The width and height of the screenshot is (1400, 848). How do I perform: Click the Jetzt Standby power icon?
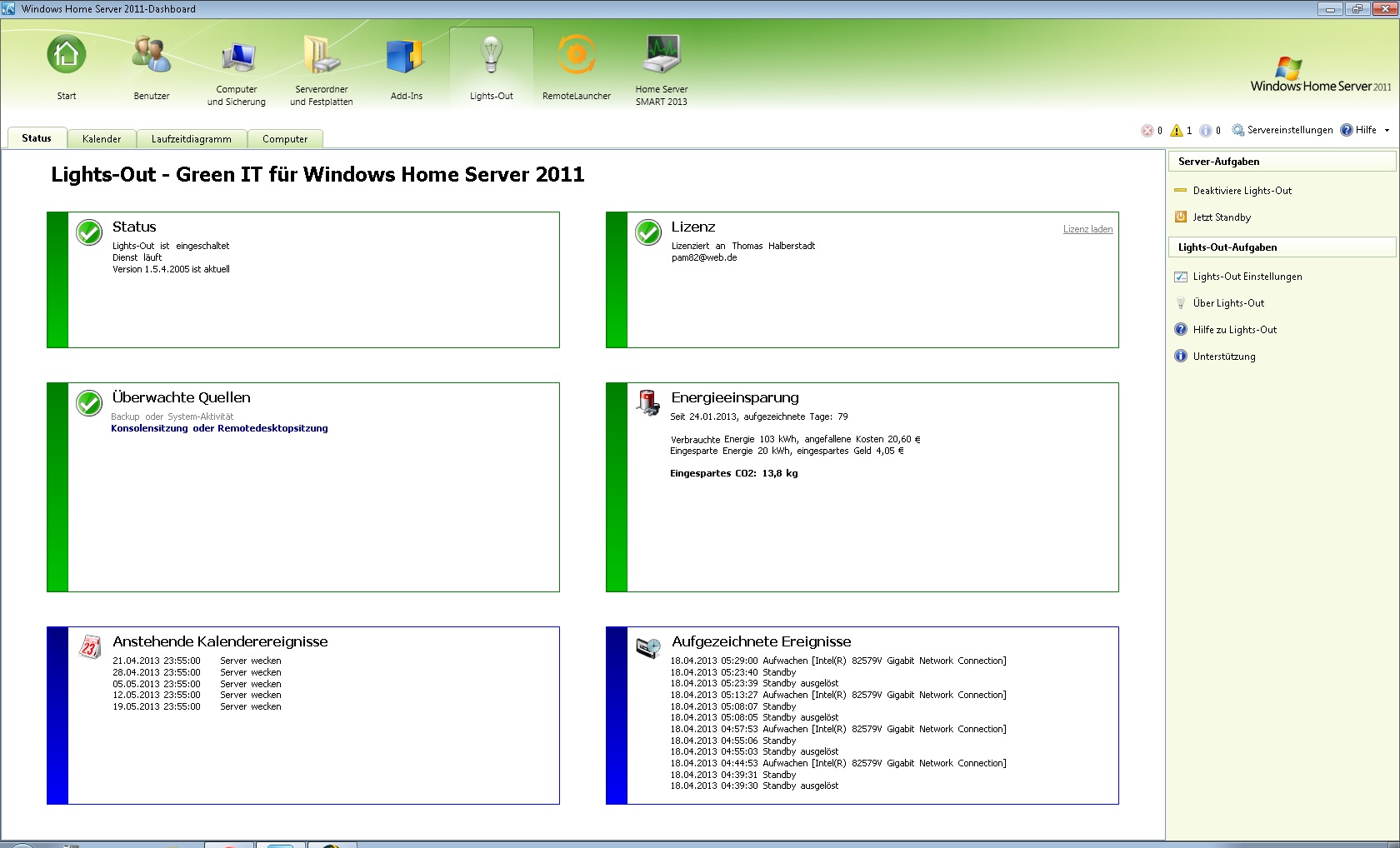point(1181,217)
